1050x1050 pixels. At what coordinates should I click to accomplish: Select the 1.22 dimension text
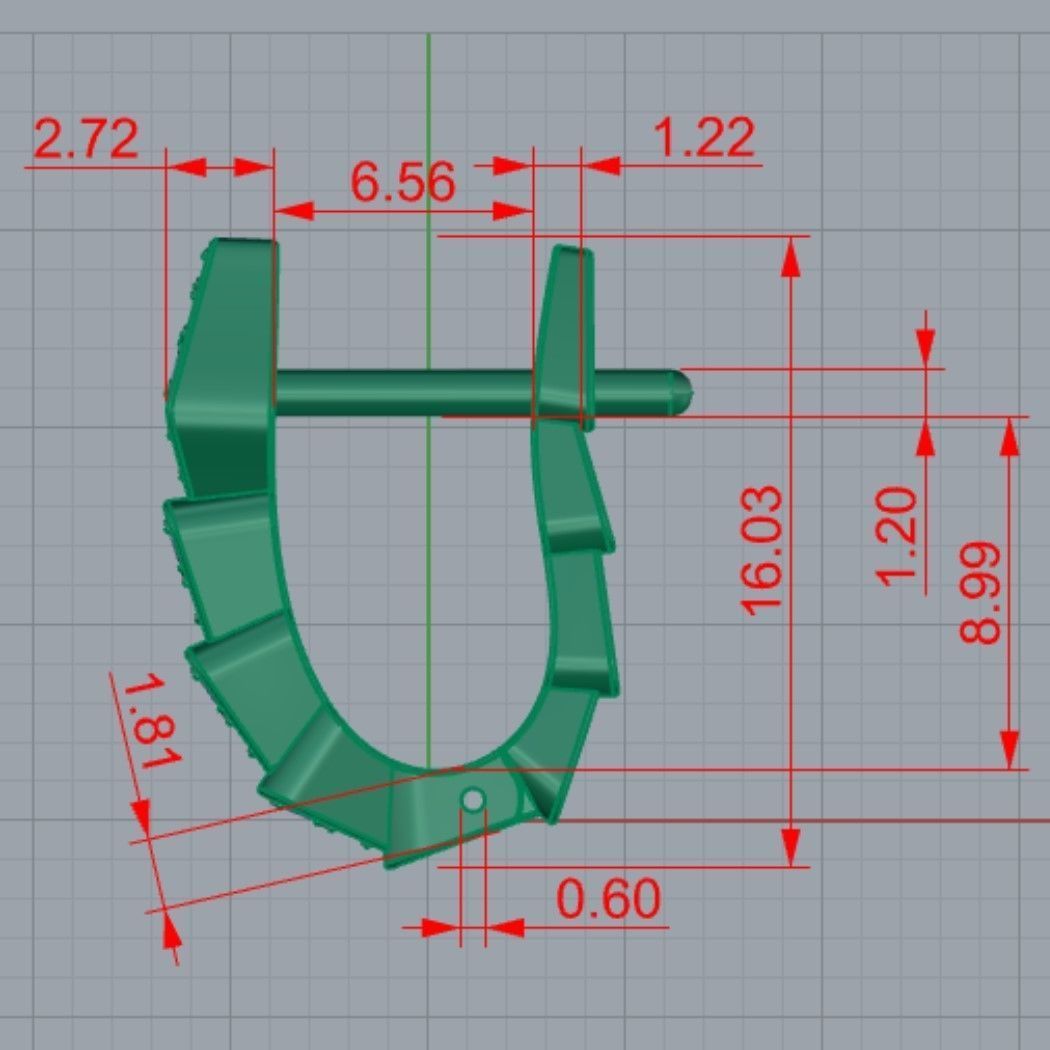point(703,138)
